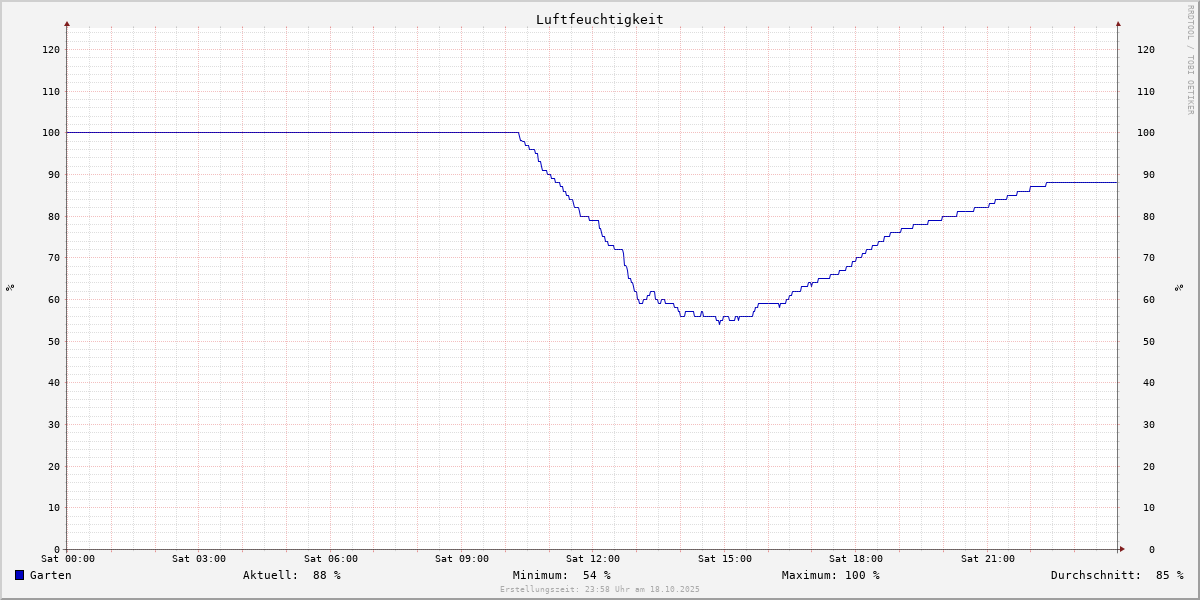This screenshot has height=600, width=1200.
Task: Select the Garten legend label
Action: tap(50, 575)
